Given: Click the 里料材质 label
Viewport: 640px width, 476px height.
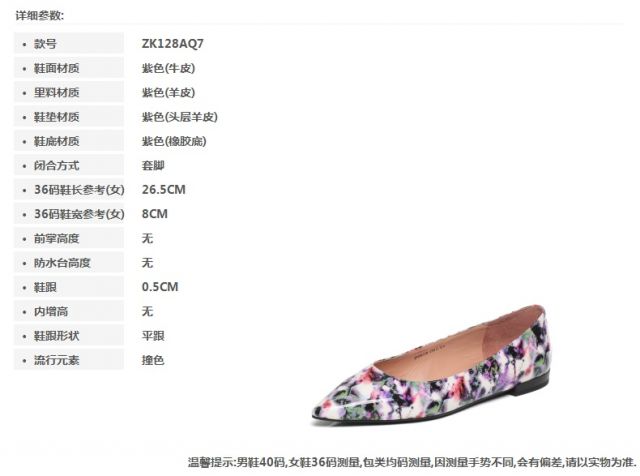Looking at the screenshot, I should tap(56, 93).
